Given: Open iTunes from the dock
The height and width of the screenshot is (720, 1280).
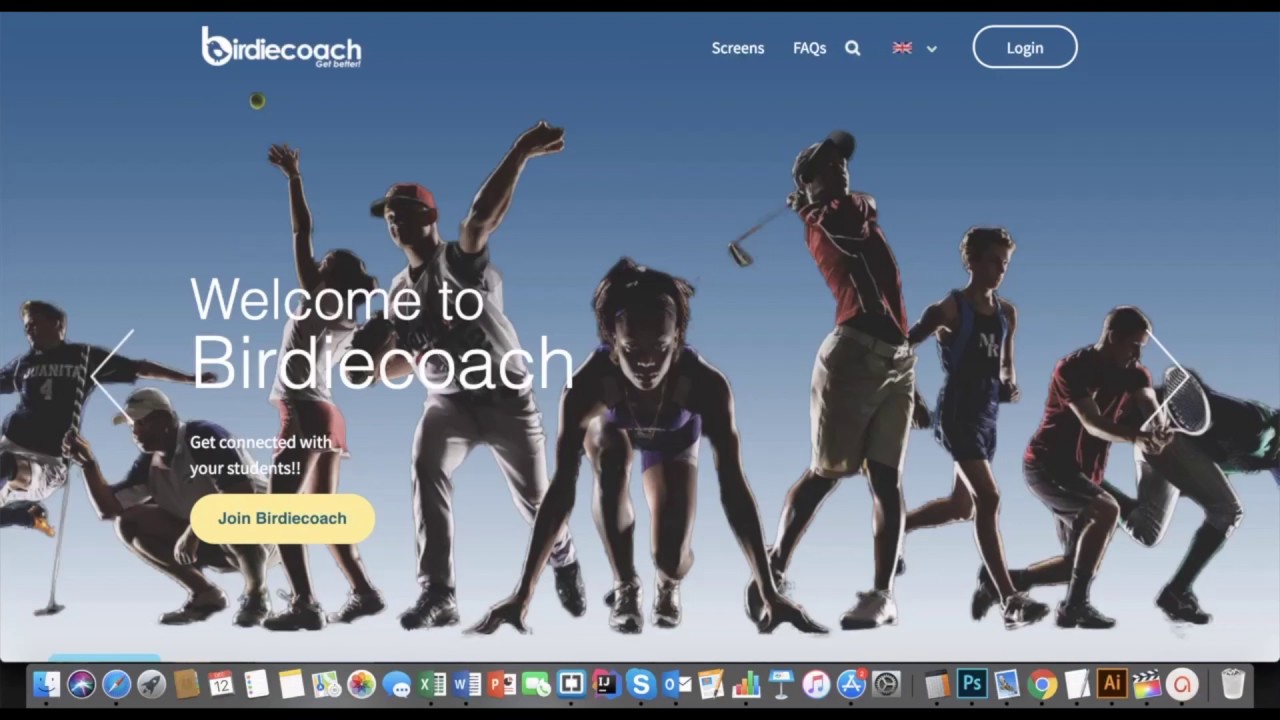Looking at the screenshot, I should click(x=816, y=684).
